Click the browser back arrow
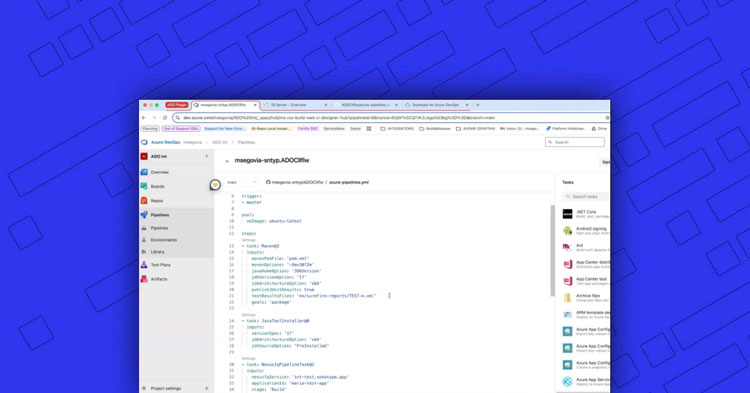Viewport: 750px width, 393px height. coord(144,118)
